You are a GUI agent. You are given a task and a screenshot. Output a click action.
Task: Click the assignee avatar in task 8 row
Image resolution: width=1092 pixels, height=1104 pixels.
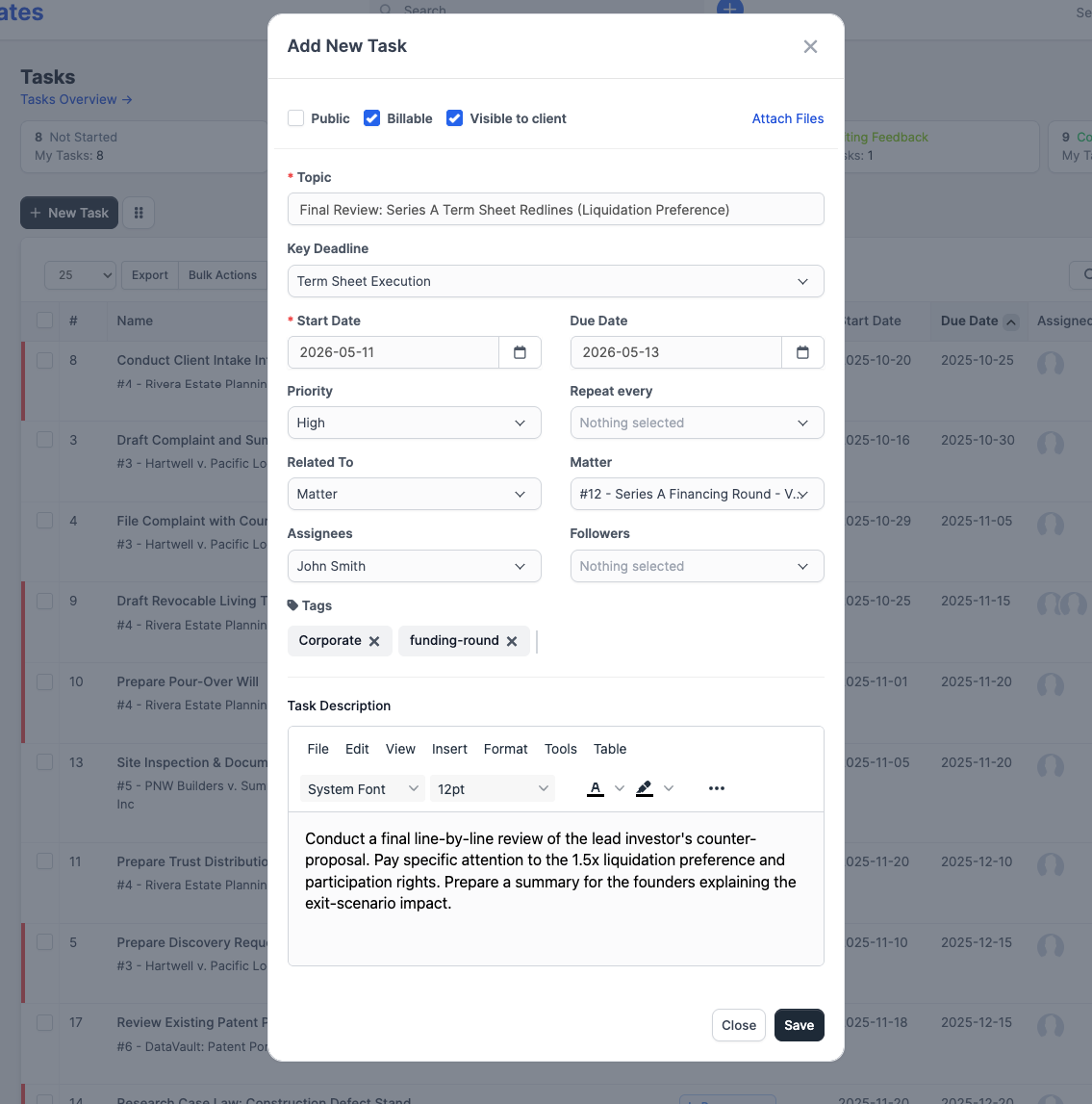tap(1050, 364)
